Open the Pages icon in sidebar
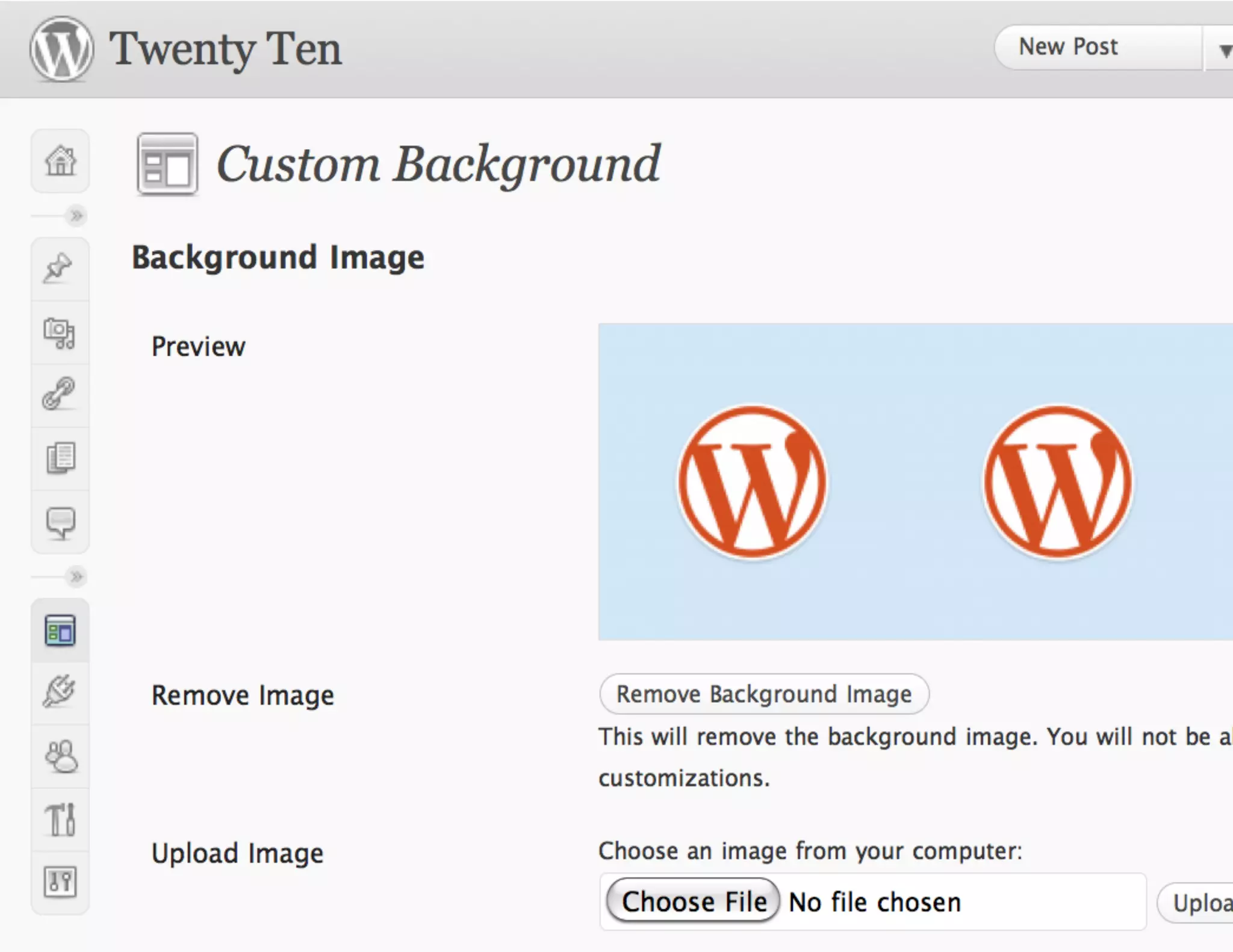The image size is (1233, 952). [x=61, y=458]
